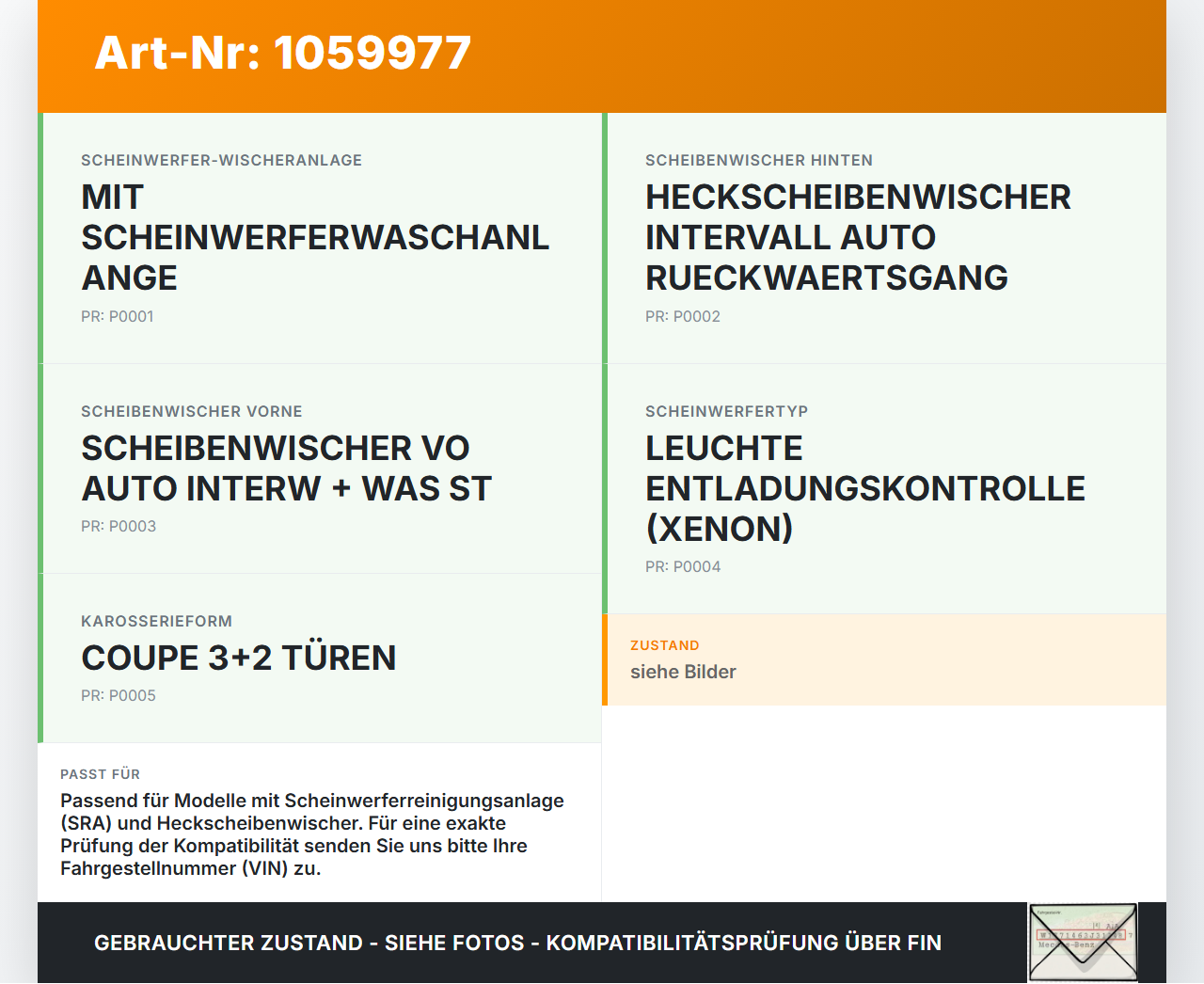
Task: Select the Passend für Modelle compatibility paragraph
Action: tap(312, 834)
